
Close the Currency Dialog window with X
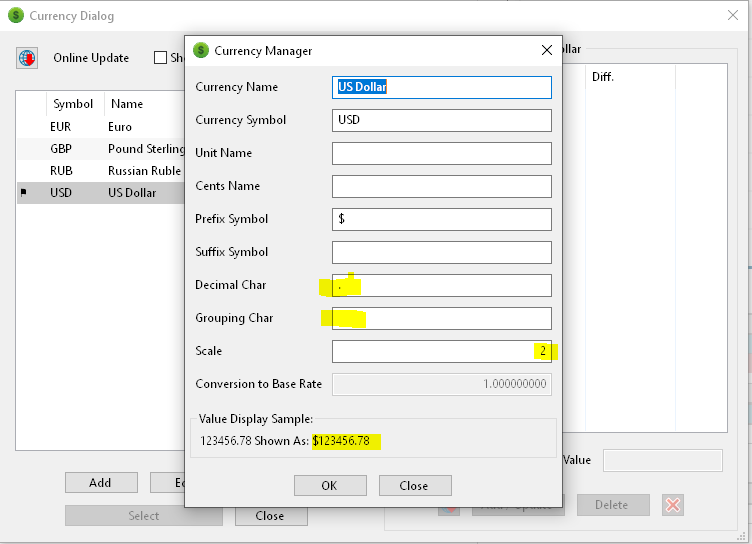(731, 16)
